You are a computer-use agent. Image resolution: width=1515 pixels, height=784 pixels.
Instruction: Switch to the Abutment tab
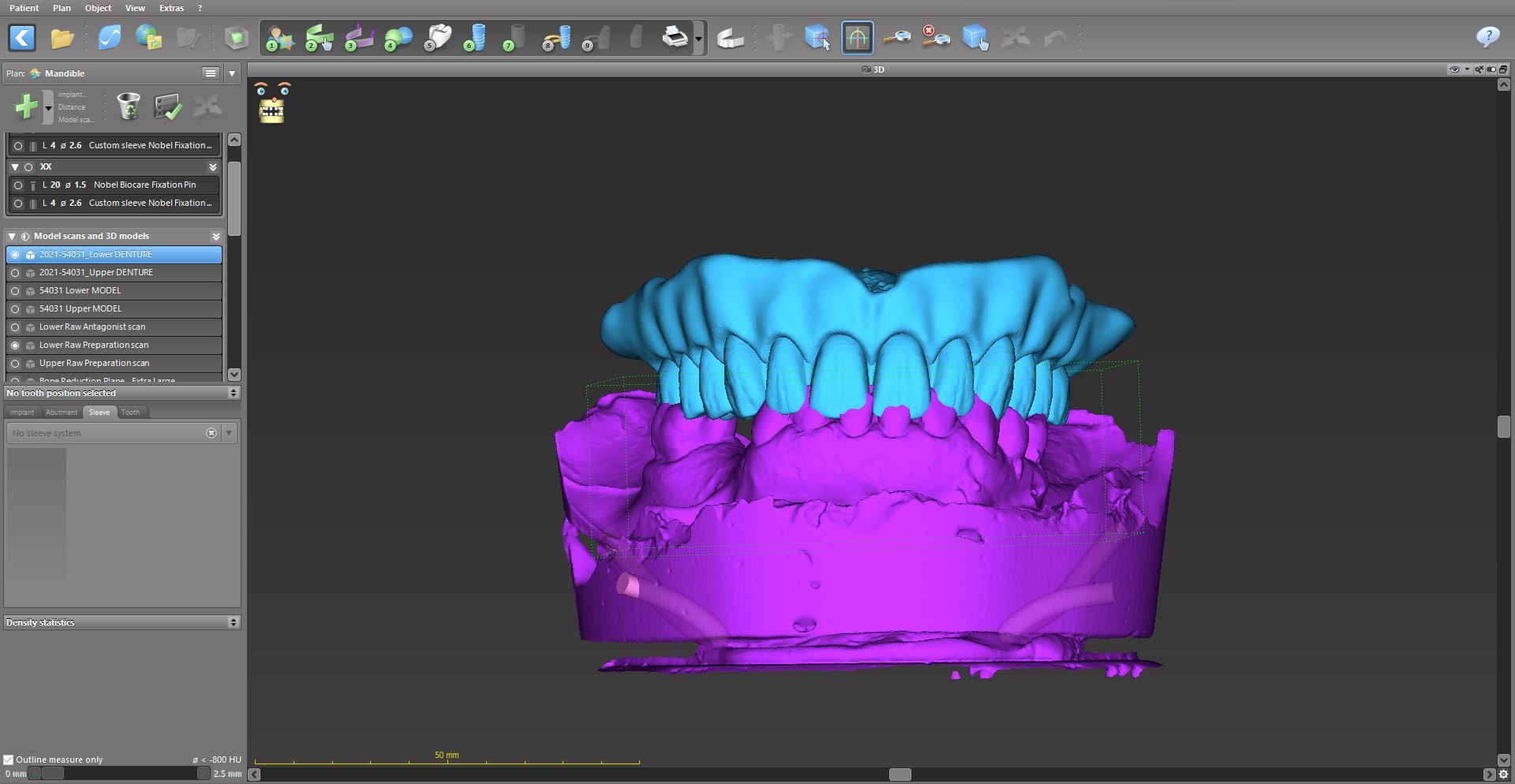(x=62, y=413)
